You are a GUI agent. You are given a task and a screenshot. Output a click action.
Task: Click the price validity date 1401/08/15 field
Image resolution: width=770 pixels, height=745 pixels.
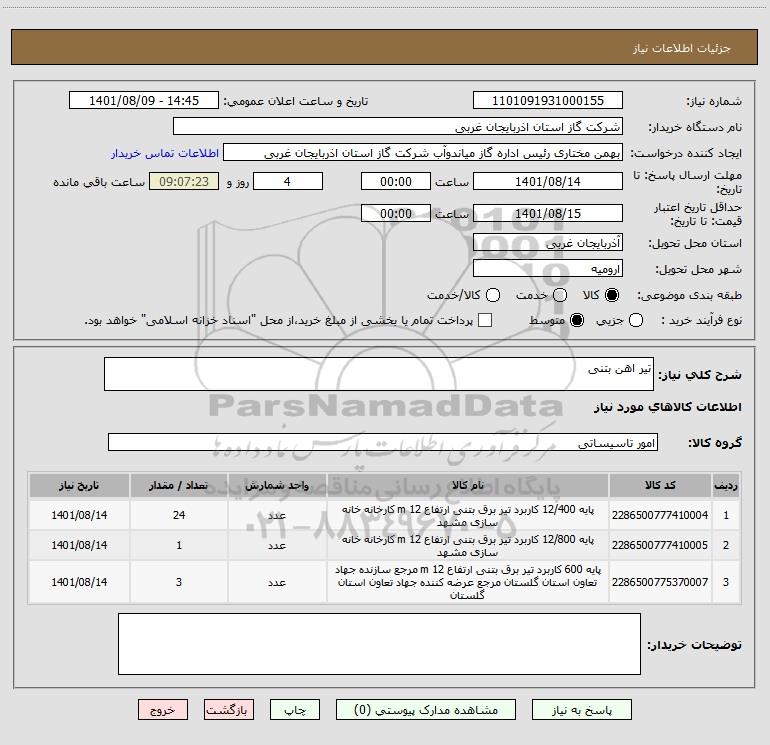(x=548, y=213)
